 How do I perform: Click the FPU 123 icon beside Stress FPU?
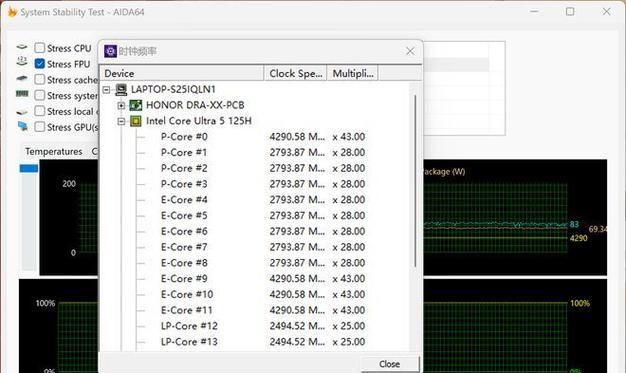[x=22, y=61]
